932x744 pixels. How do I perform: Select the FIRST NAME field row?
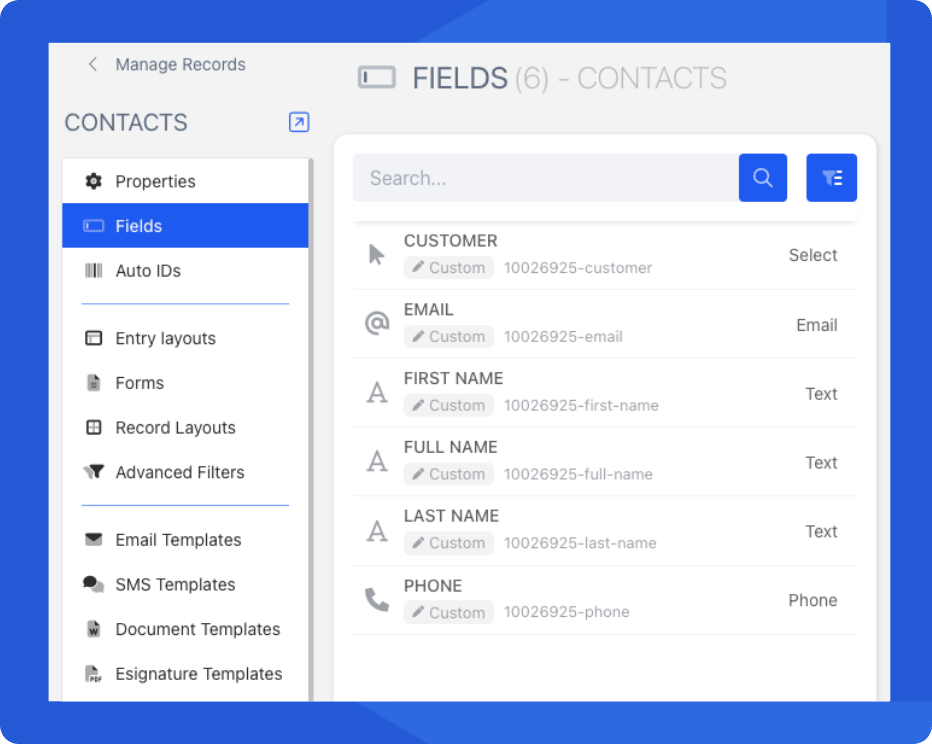pyautogui.click(x=604, y=393)
